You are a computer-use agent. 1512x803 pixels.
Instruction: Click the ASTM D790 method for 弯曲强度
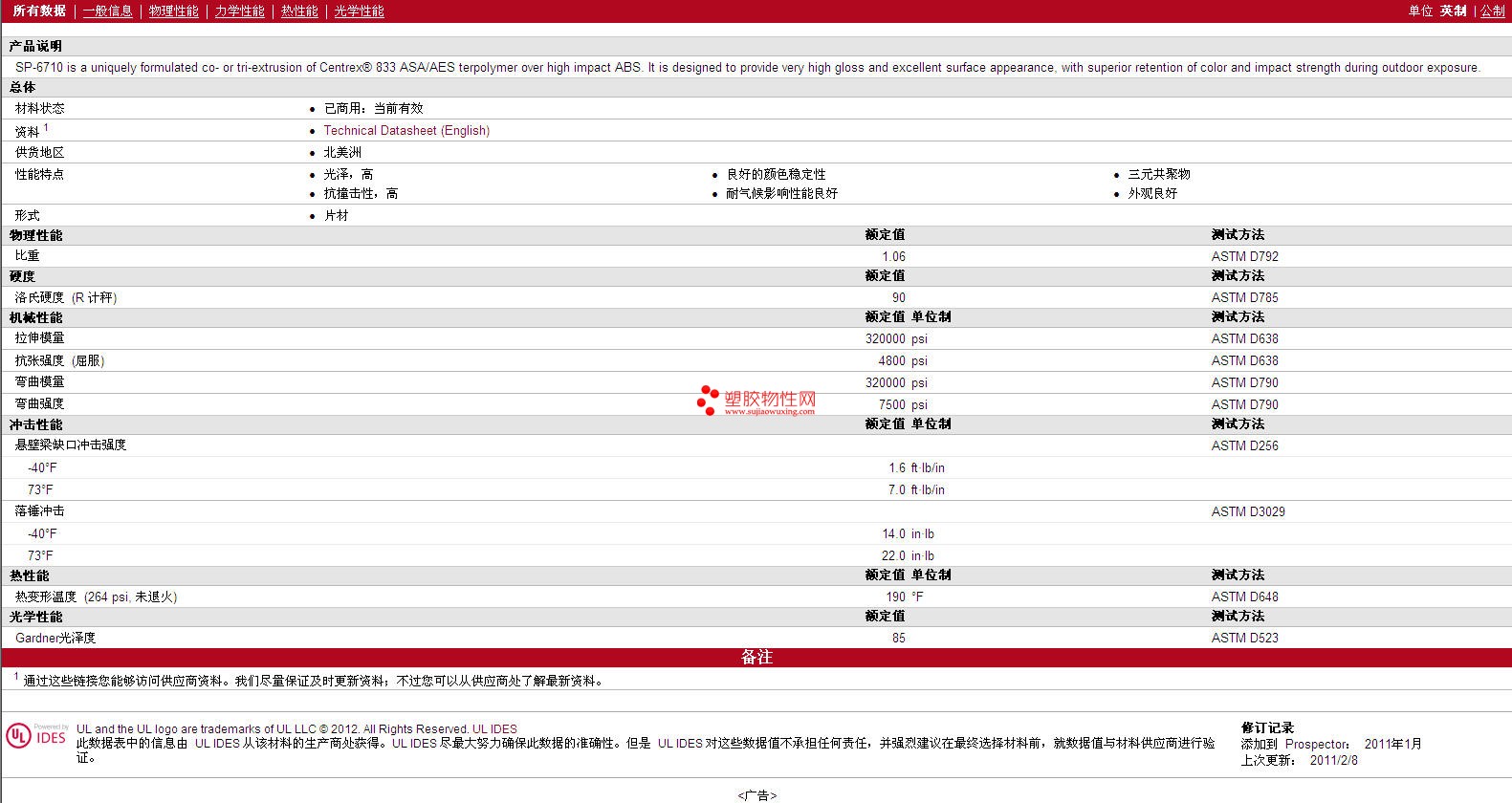point(1244,405)
